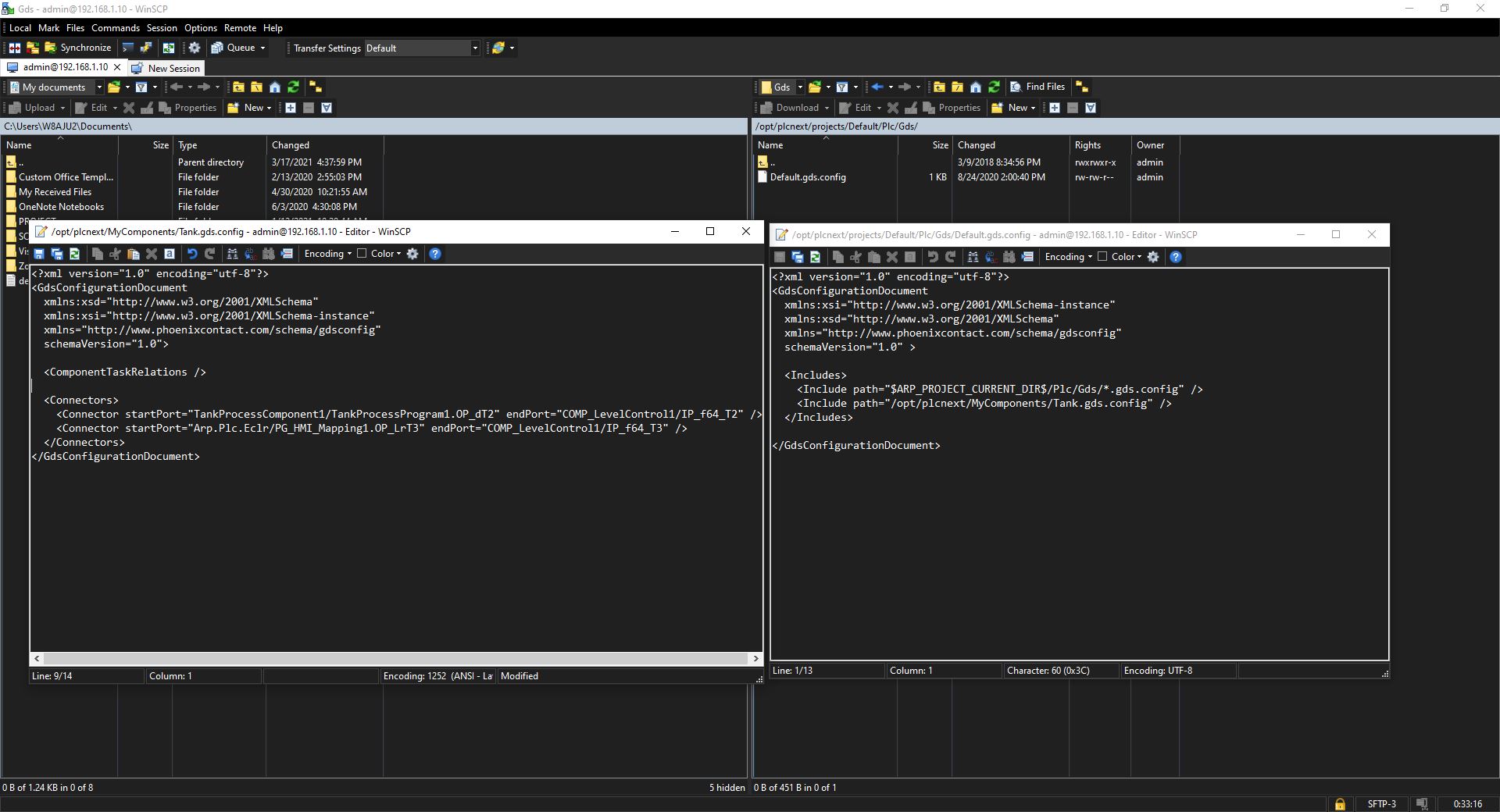Go to local home directory
This screenshot has height=812, width=1500.
tap(275, 87)
